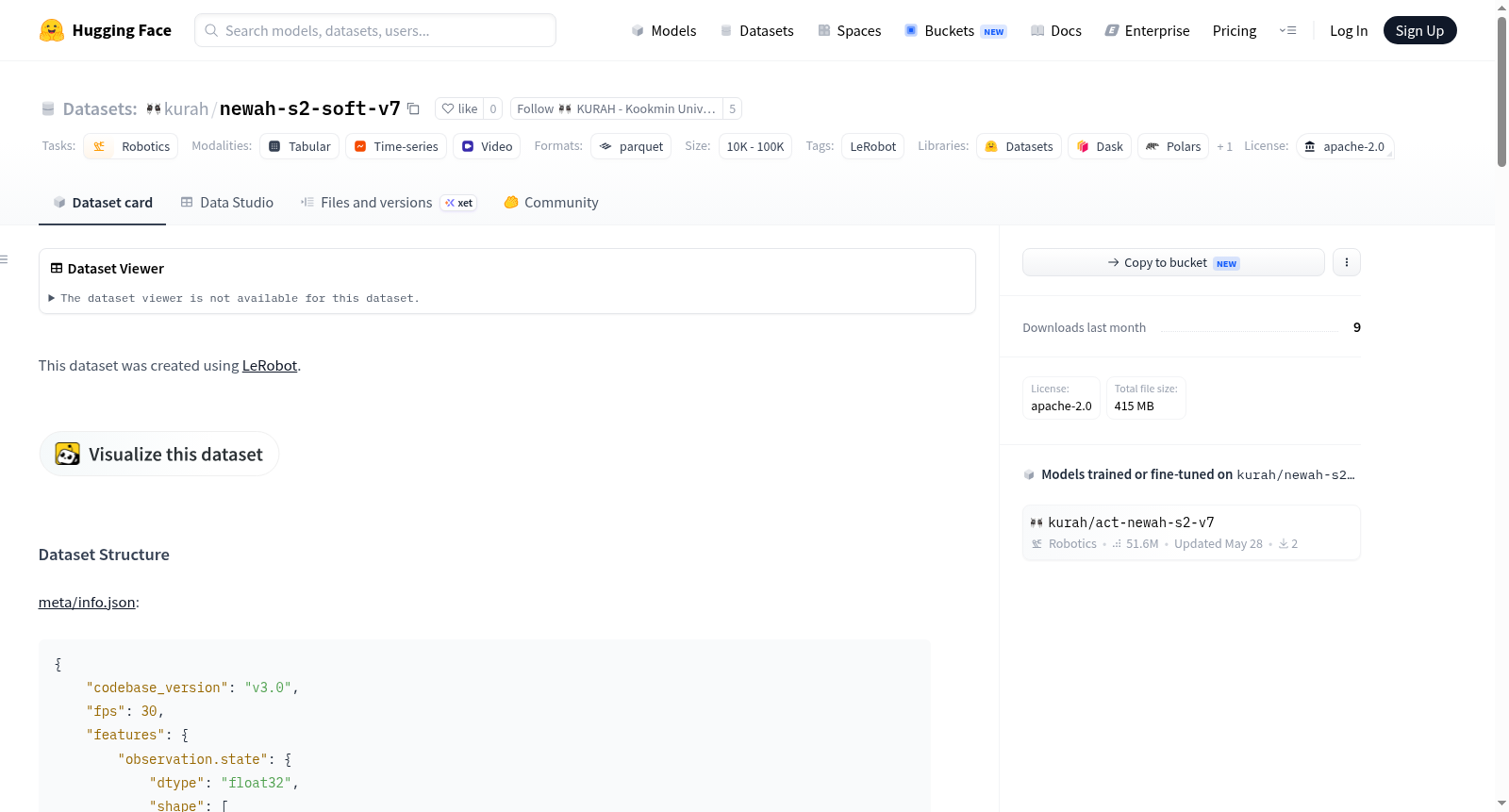Switch to Files and versions tab

[x=389, y=203]
